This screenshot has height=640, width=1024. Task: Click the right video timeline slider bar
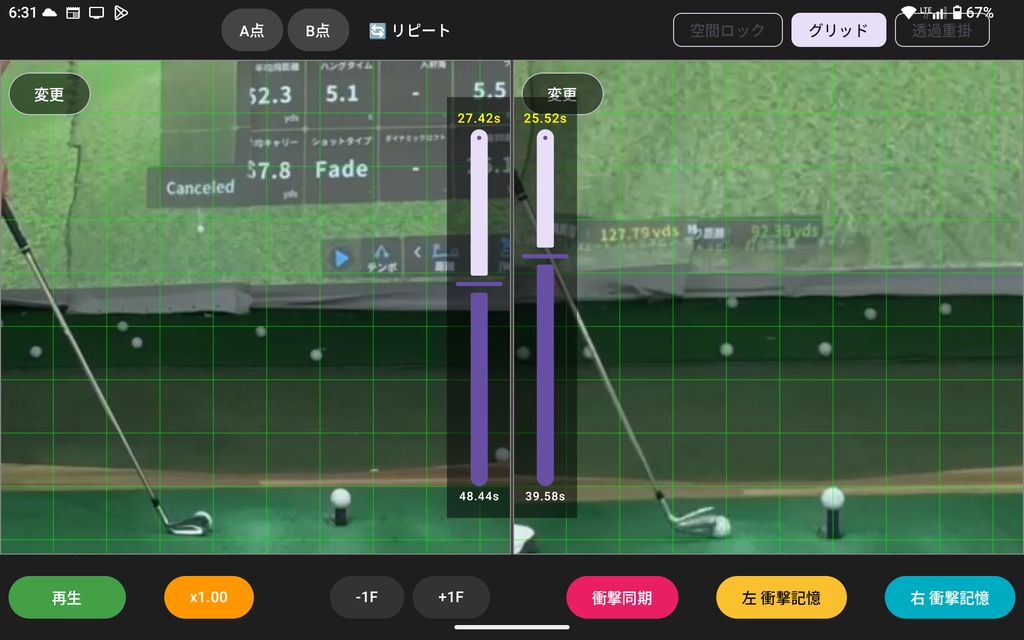(545, 307)
